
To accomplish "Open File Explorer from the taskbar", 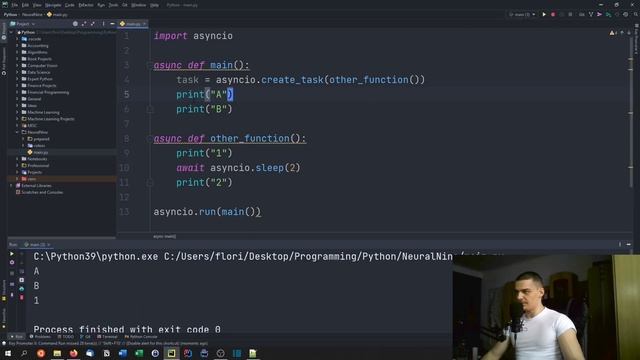I will (57, 353).
